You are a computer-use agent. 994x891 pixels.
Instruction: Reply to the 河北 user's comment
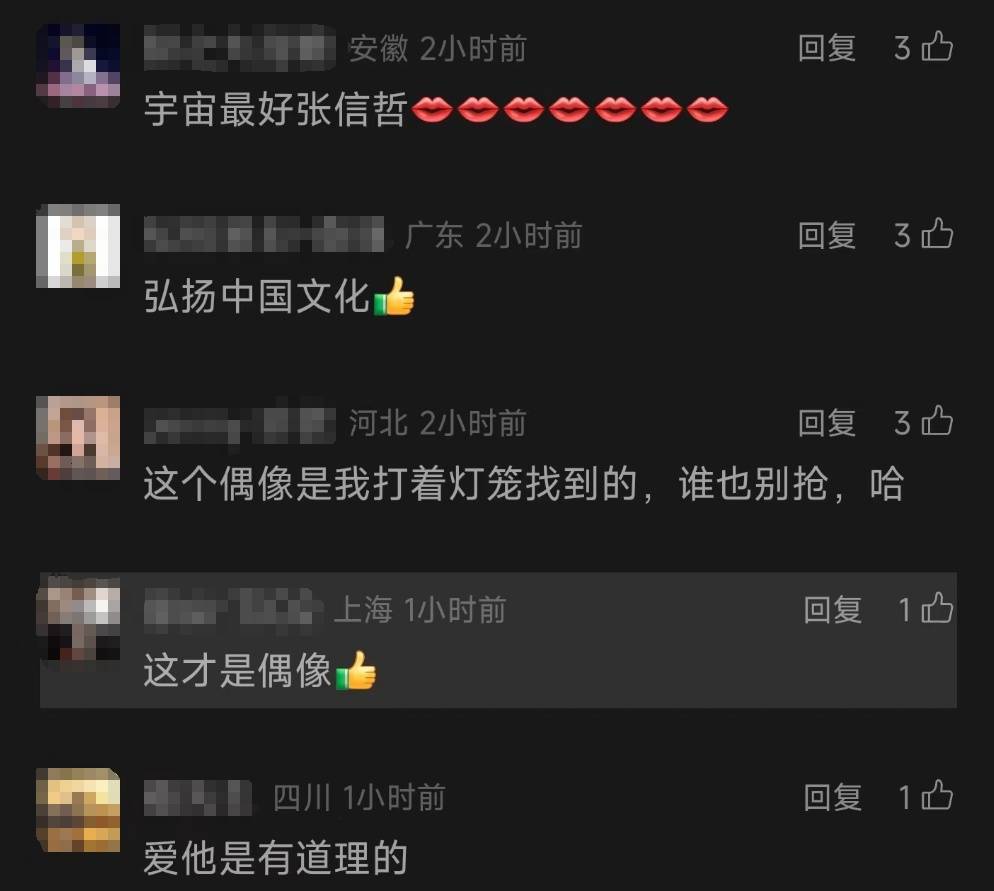pyautogui.click(x=827, y=422)
